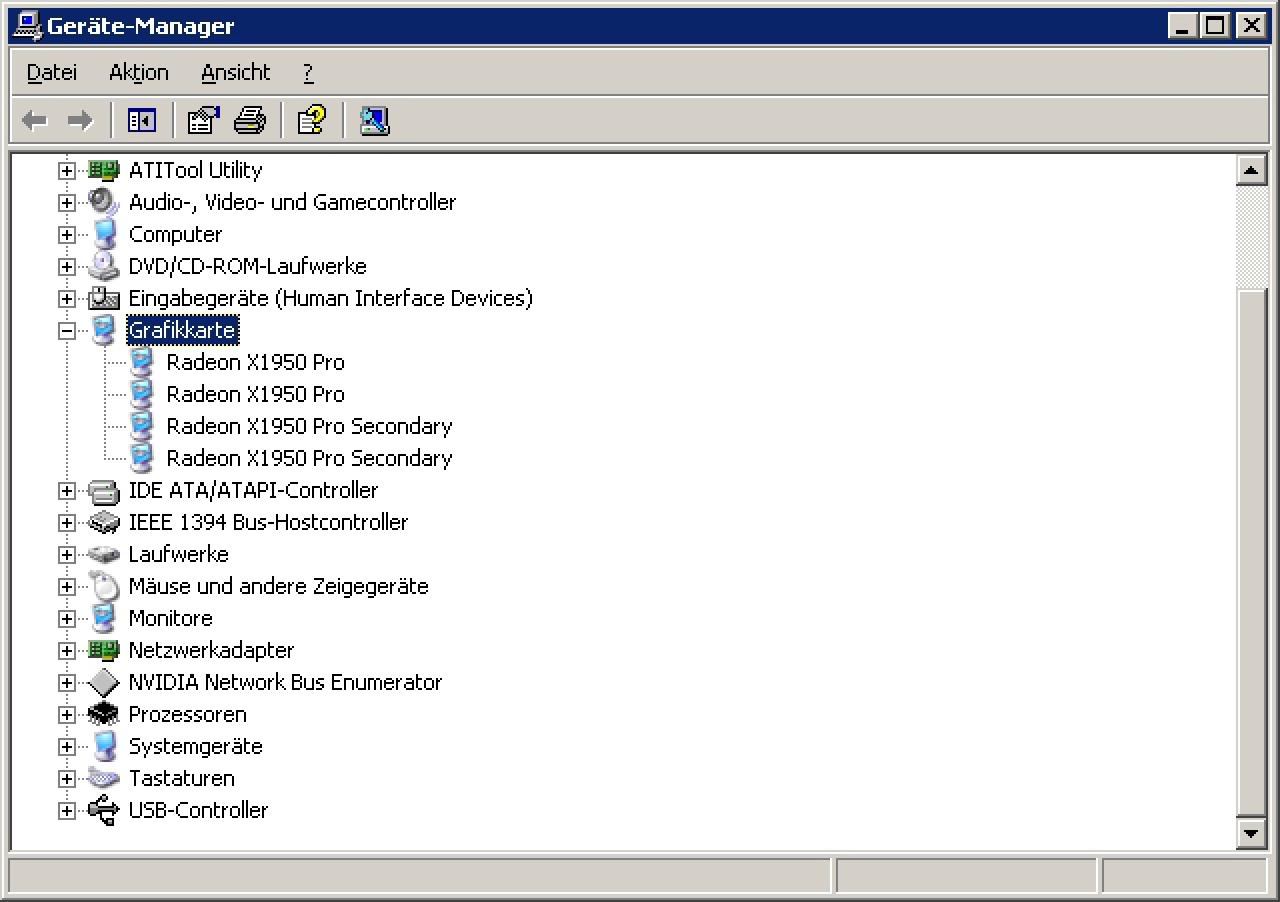Click the NVIDIA Network Bus Enumerator icon
The height and width of the screenshot is (902, 1280).
pyautogui.click(x=103, y=682)
